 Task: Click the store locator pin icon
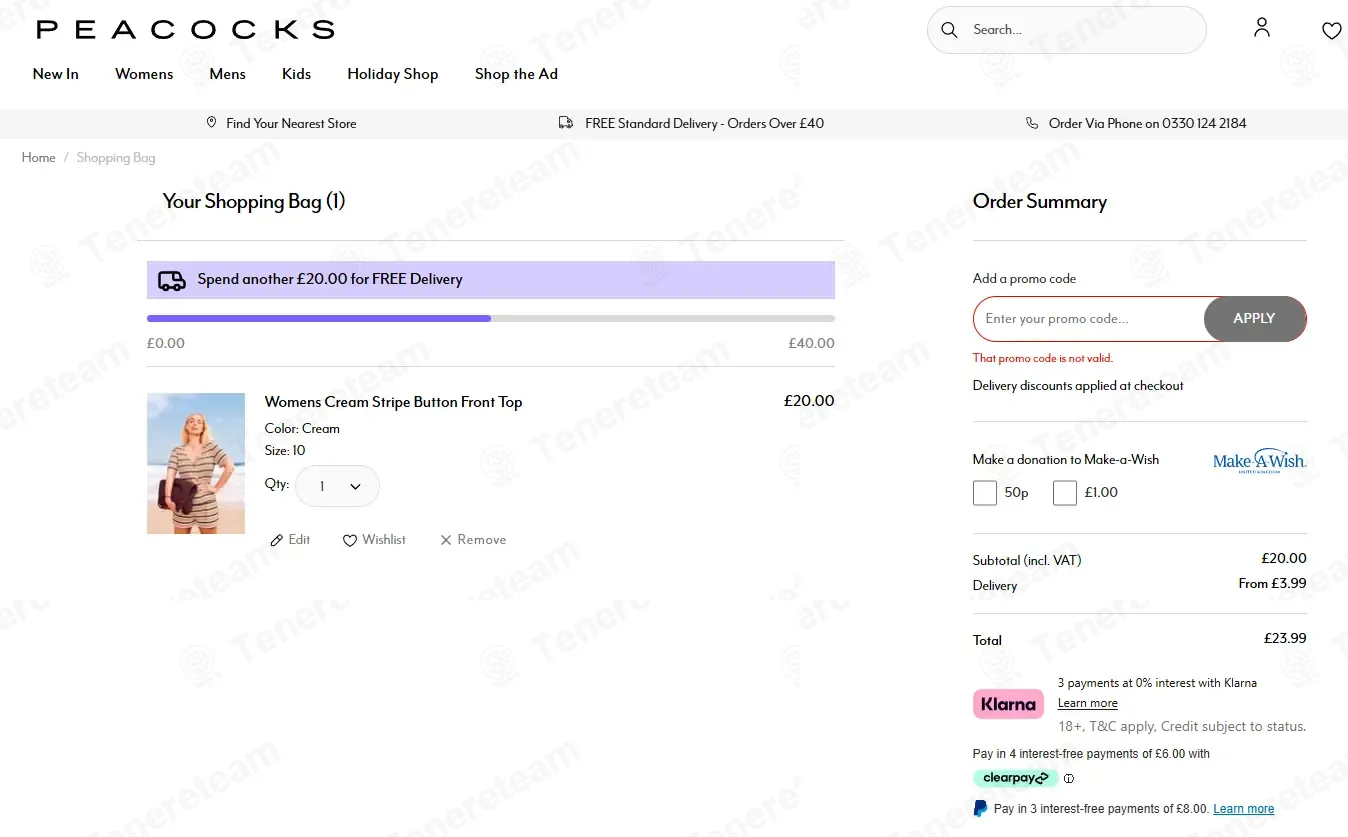click(x=211, y=123)
